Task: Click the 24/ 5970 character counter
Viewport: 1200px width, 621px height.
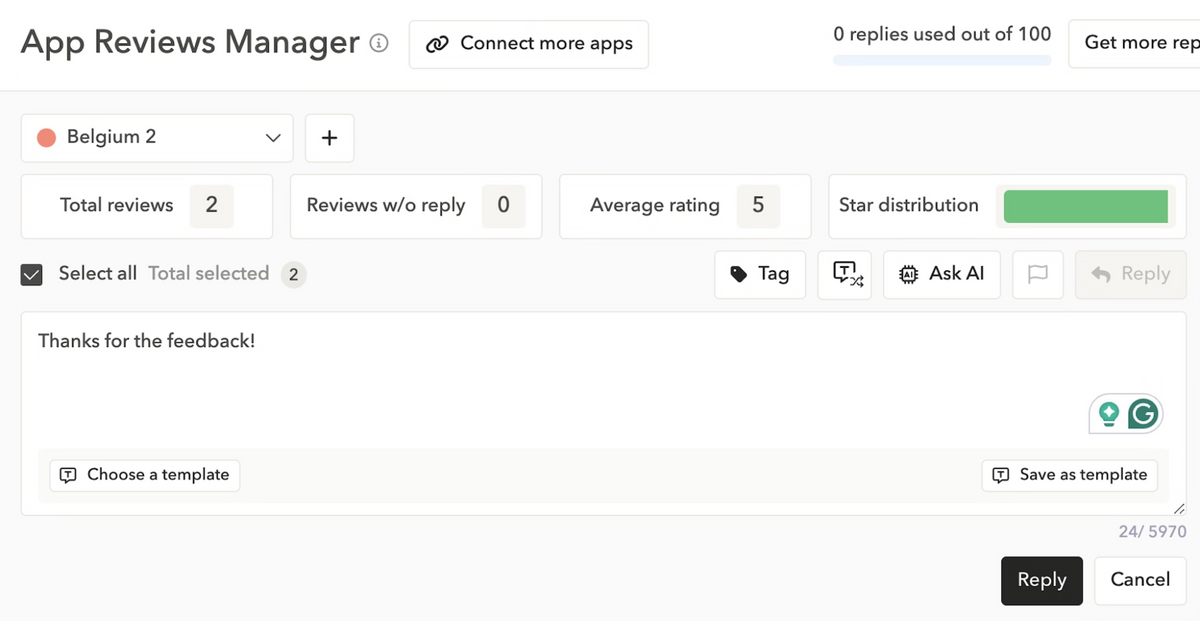Action: [x=1152, y=533]
